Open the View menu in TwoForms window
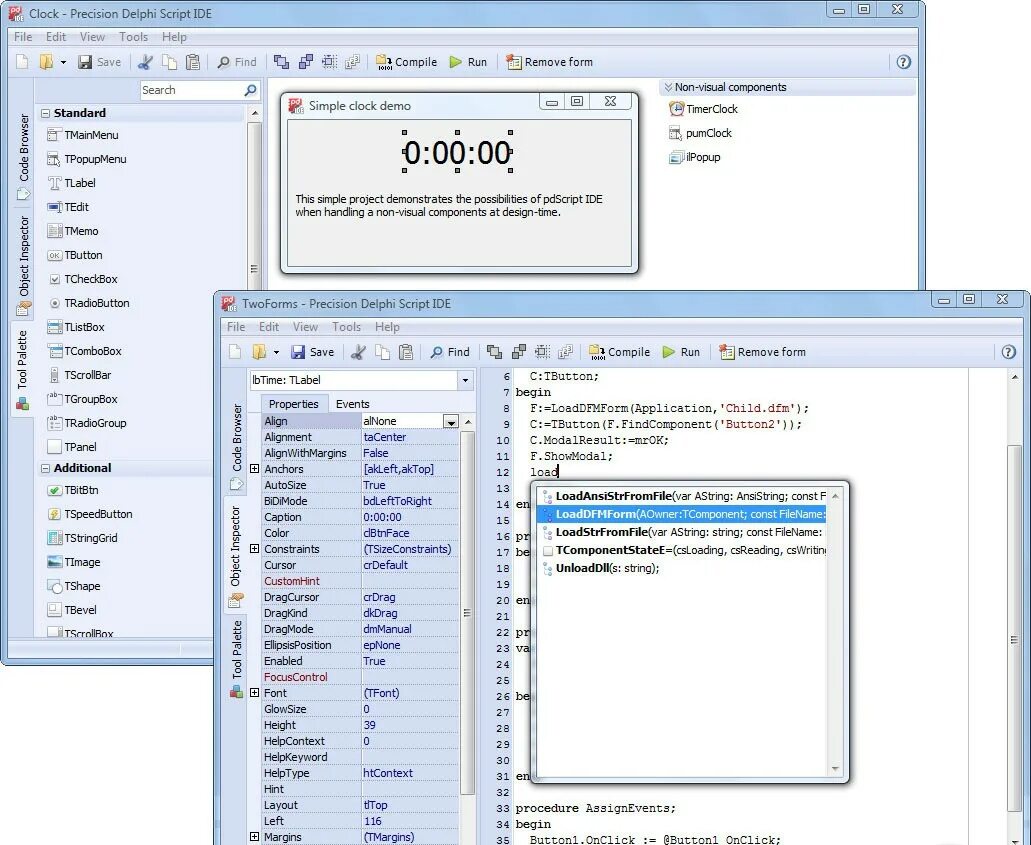 (x=305, y=327)
